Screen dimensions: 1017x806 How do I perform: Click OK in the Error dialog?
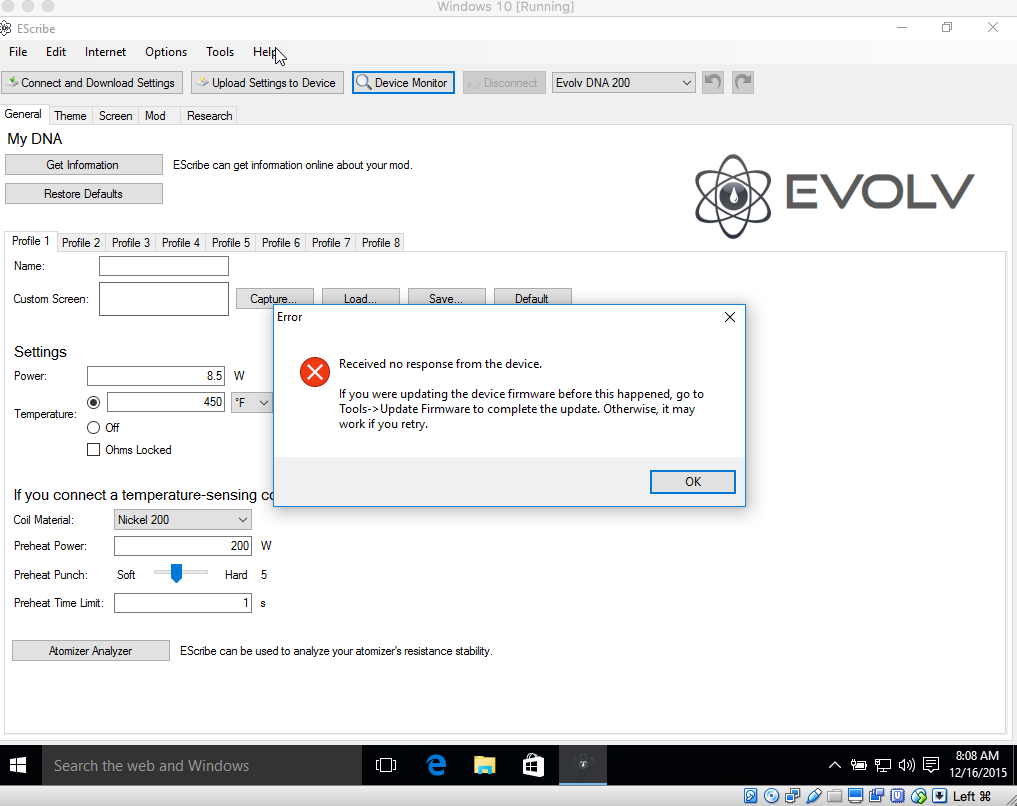693,482
